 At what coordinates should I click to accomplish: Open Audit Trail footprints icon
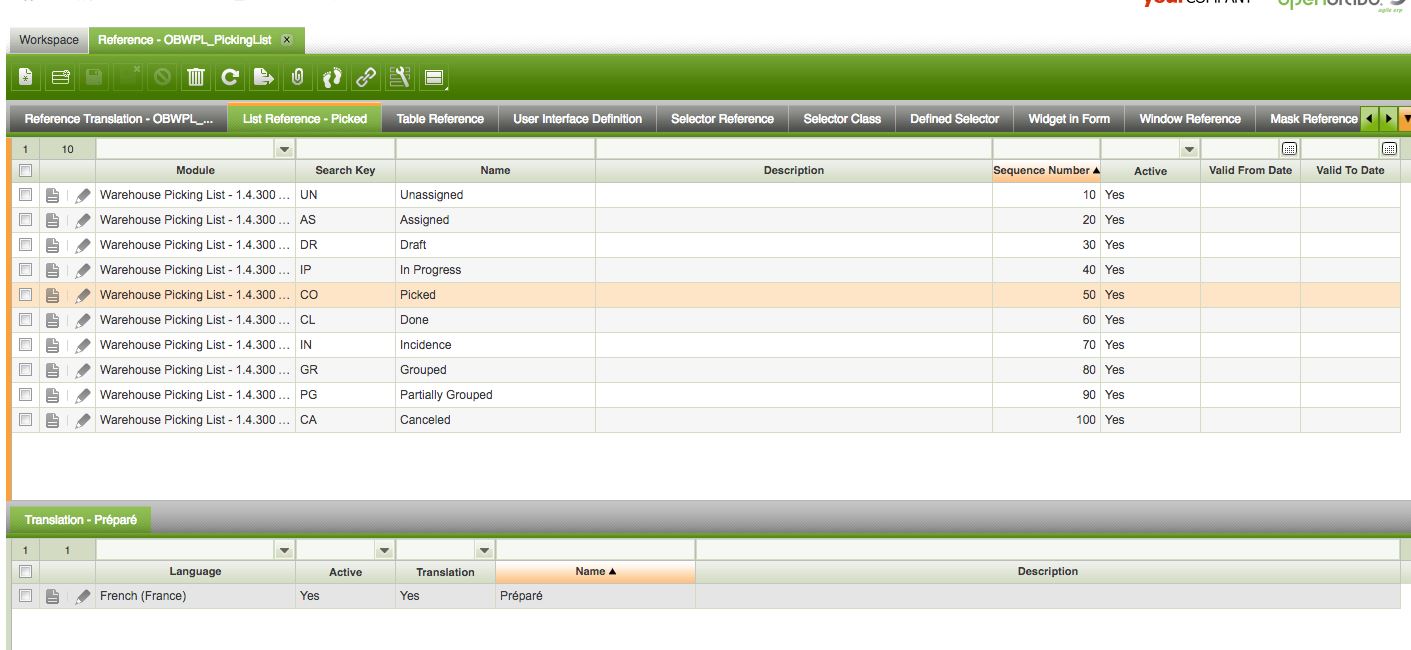[x=332, y=76]
